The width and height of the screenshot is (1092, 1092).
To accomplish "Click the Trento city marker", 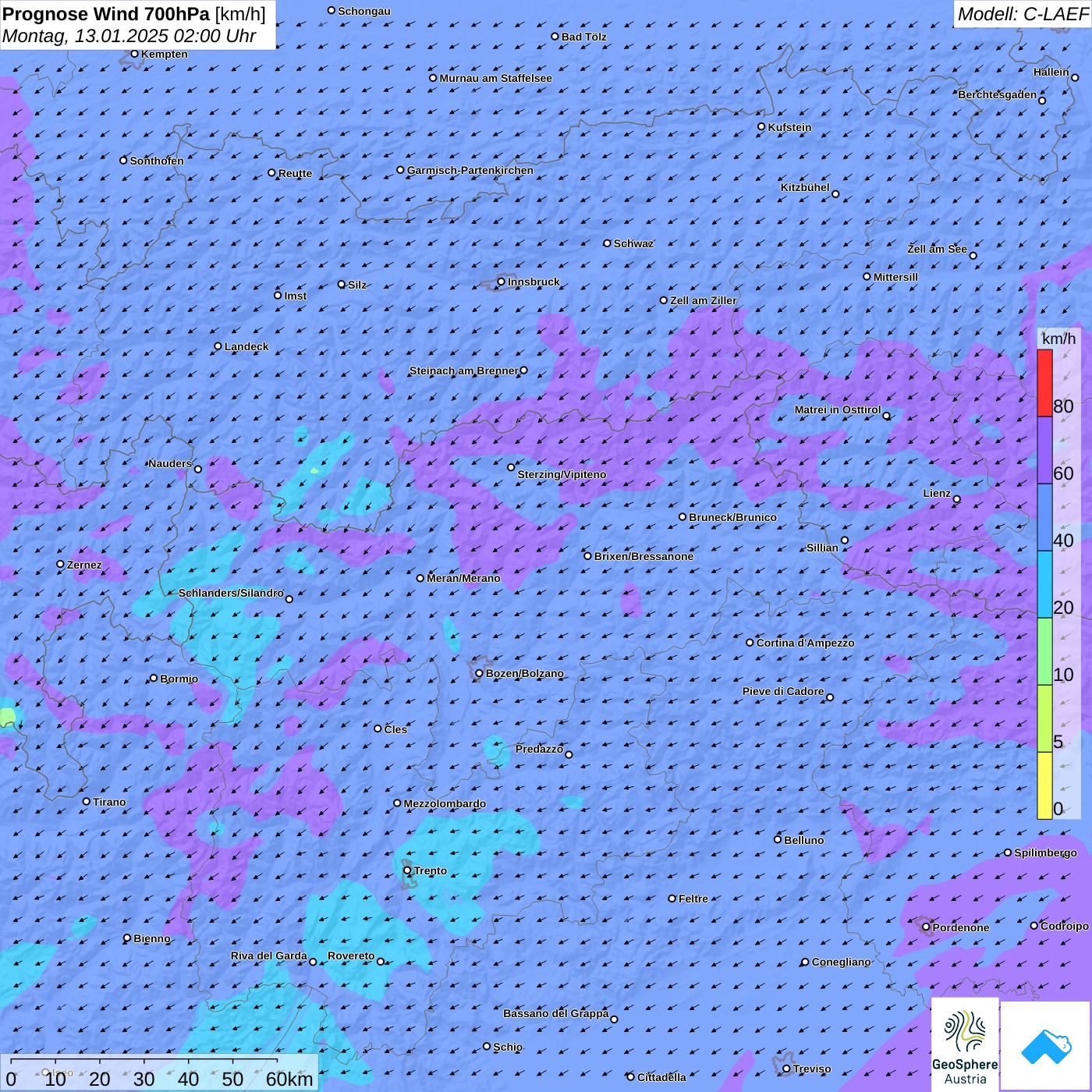I will pos(407,870).
